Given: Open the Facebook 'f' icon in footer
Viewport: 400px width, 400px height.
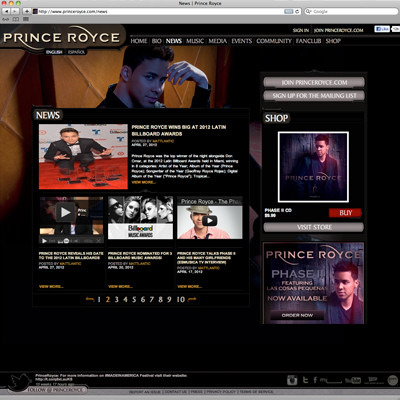Looking at the screenshot, I should pyautogui.click(x=315, y=380).
